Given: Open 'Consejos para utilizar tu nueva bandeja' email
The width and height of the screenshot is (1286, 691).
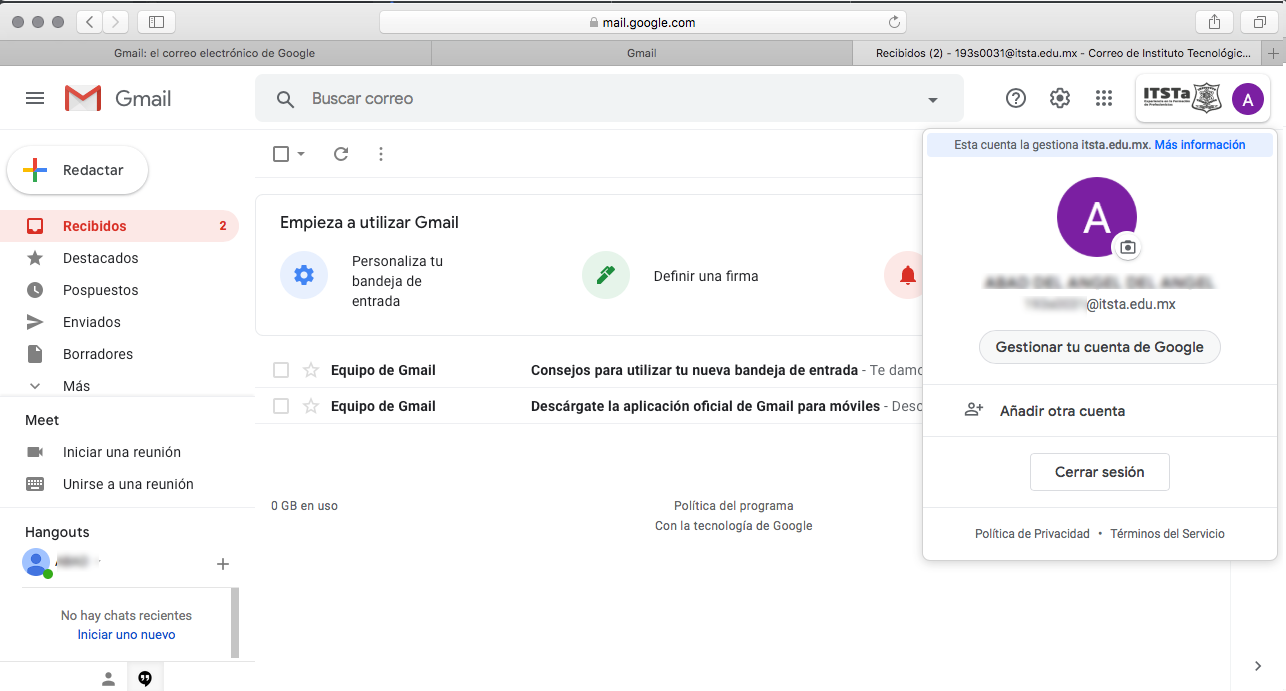Looking at the screenshot, I should point(694,370).
